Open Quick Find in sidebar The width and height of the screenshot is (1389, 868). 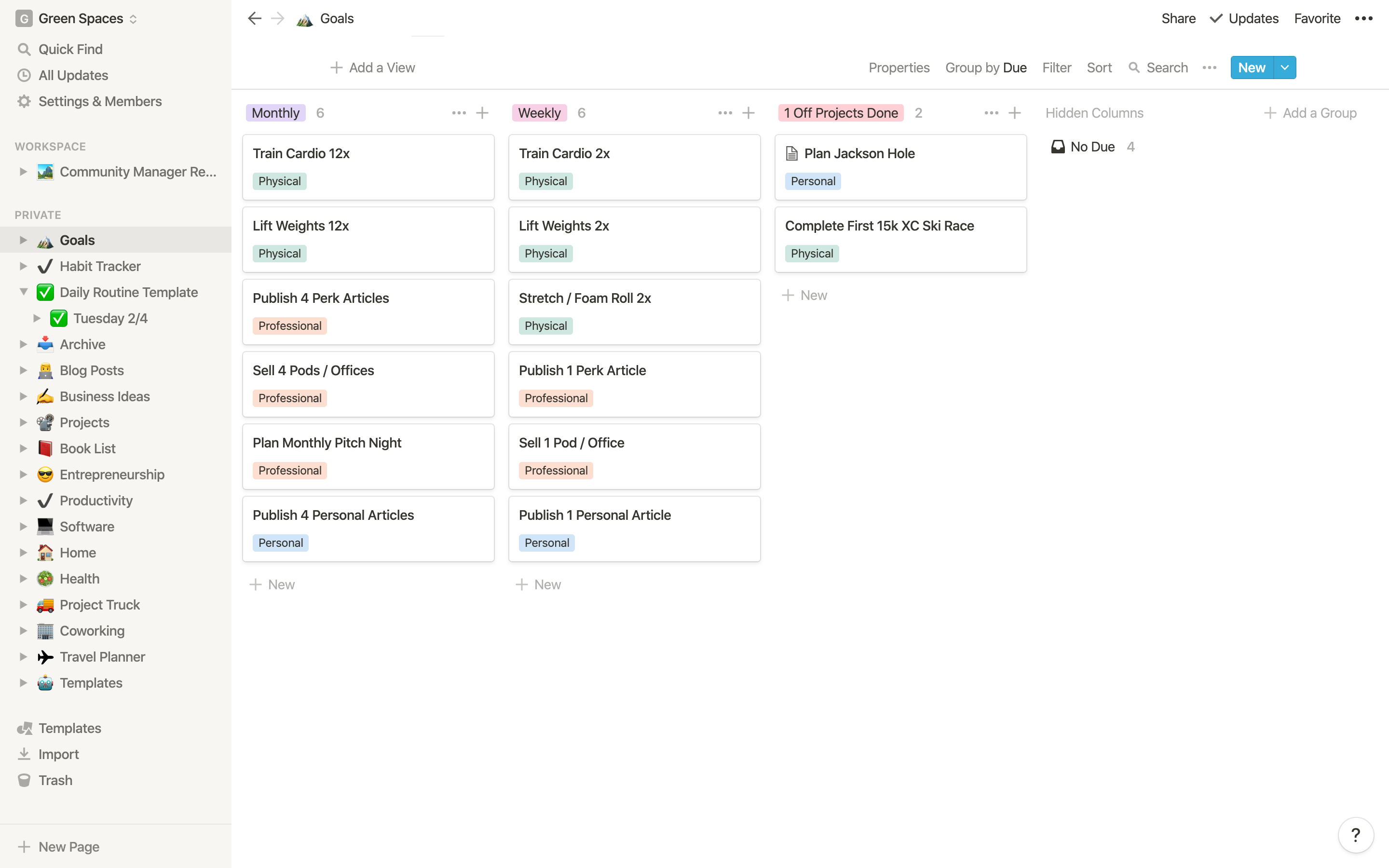pos(70,49)
